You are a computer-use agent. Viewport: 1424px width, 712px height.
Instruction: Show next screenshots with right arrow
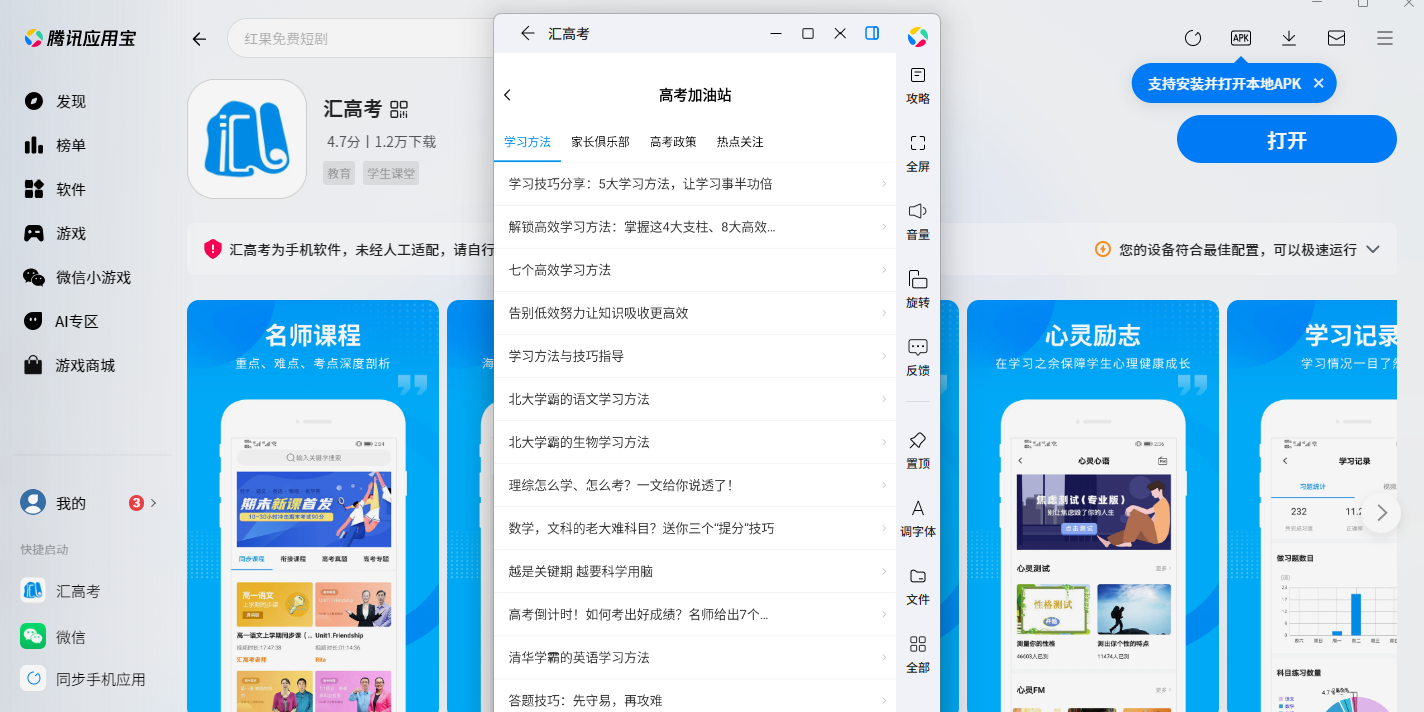click(x=1382, y=513)
